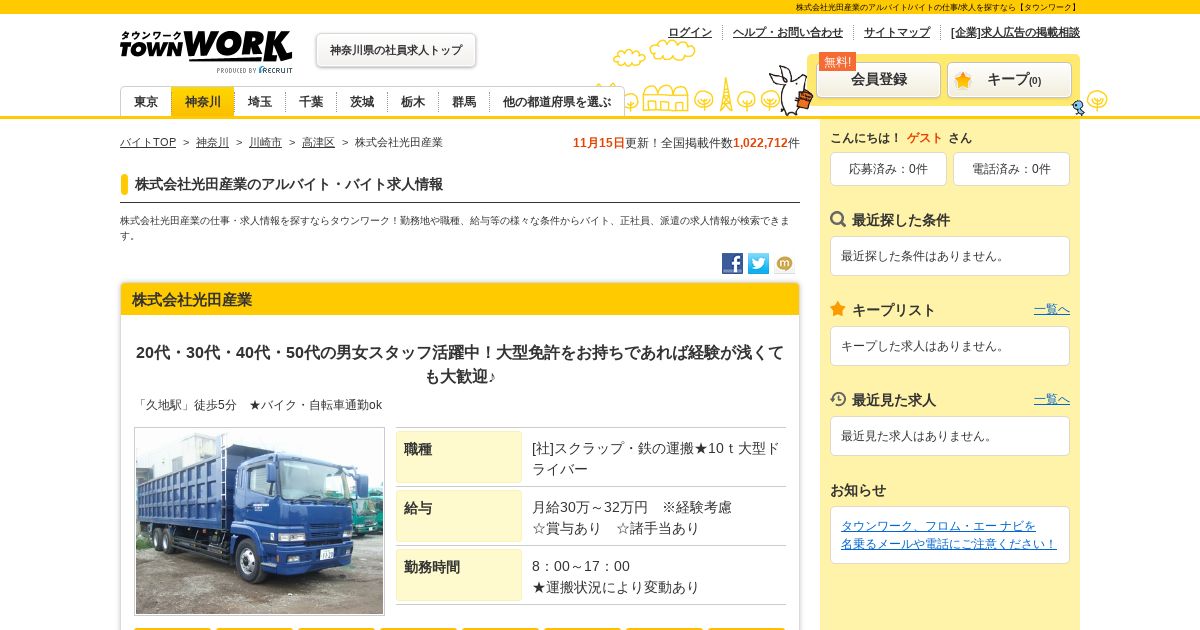
Task: Click 株式会社光田産業 orange card header
Action: pyautogui.click(x=460, y=299)
